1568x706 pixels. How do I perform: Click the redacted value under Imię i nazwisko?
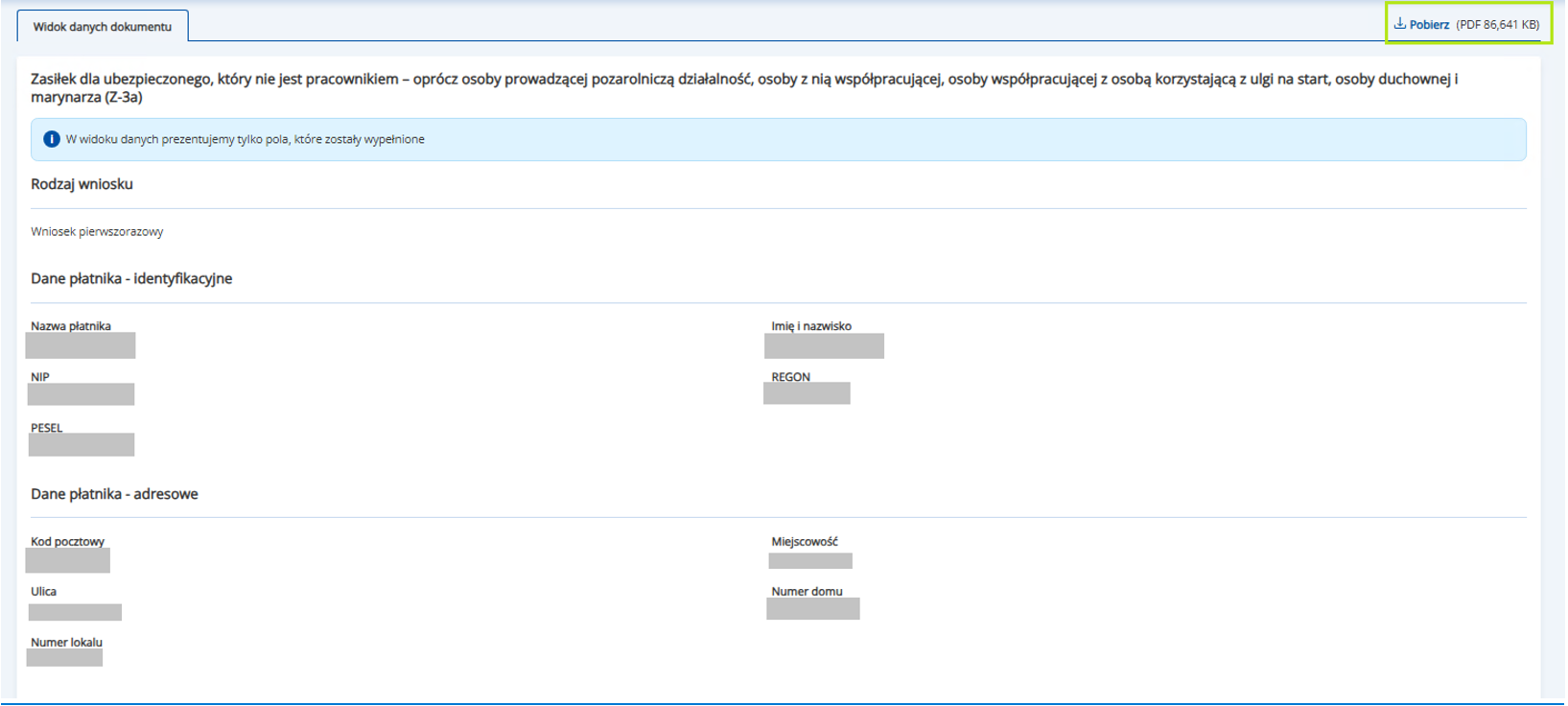point(824,346)
